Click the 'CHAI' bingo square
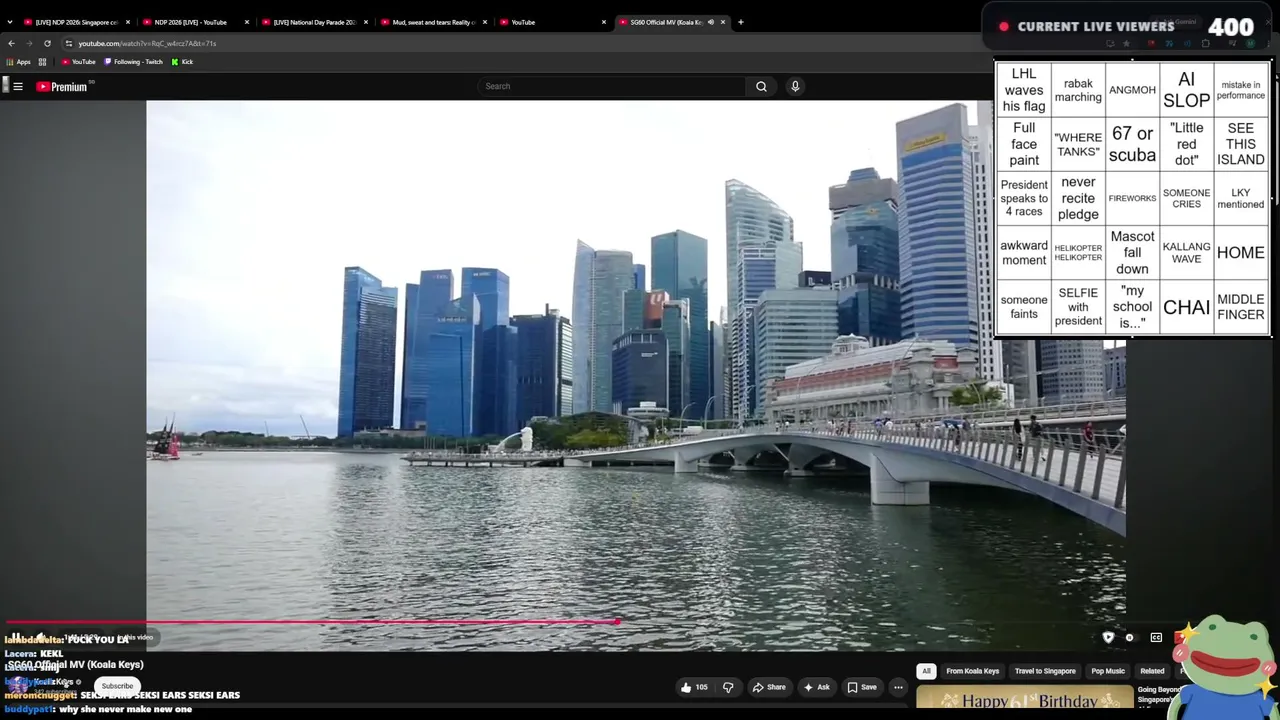 (1187, 307)
